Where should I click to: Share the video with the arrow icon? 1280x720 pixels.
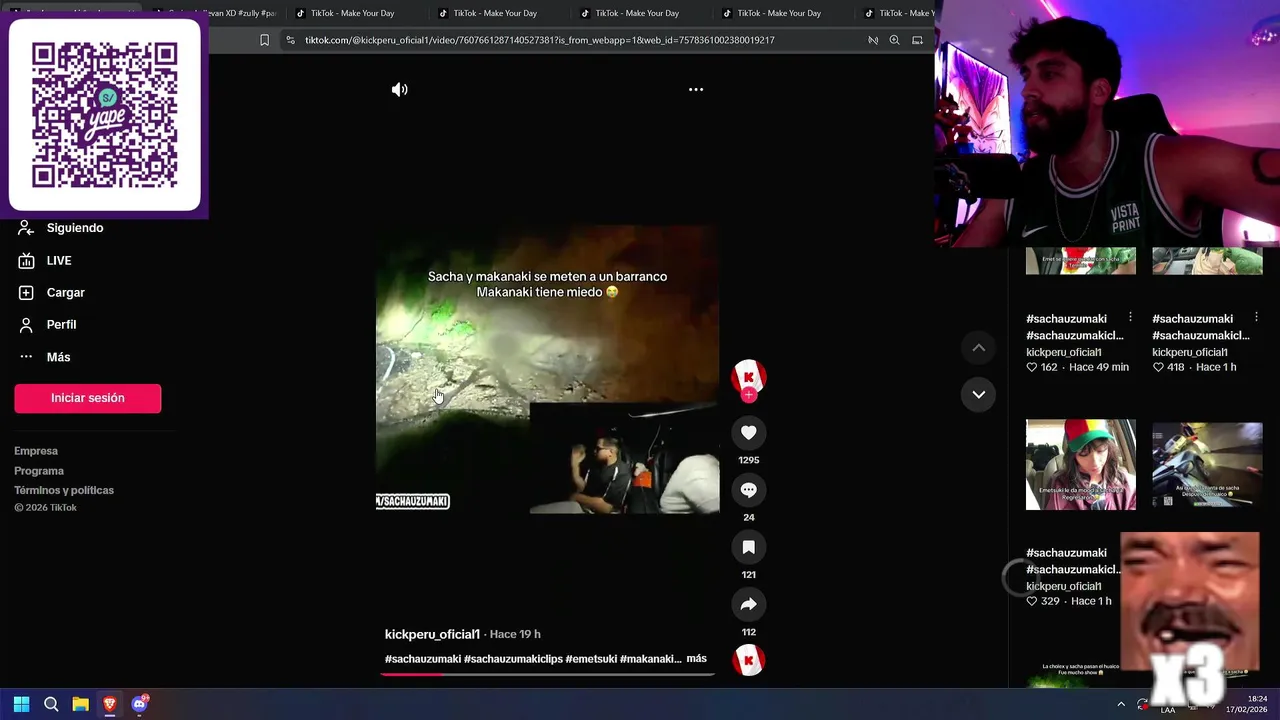748,604
